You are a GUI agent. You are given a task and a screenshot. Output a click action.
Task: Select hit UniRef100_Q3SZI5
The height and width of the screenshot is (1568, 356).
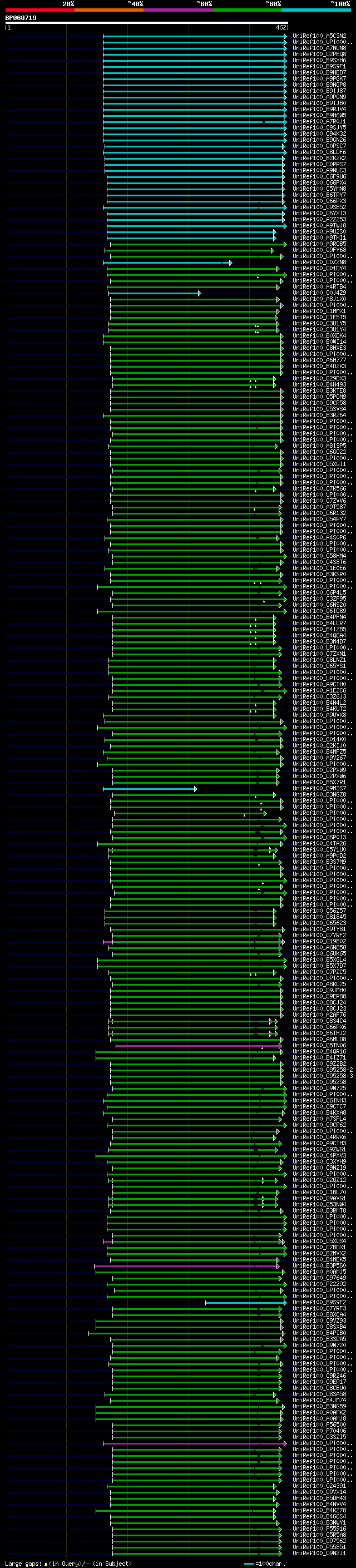(x=319, y=1437)
